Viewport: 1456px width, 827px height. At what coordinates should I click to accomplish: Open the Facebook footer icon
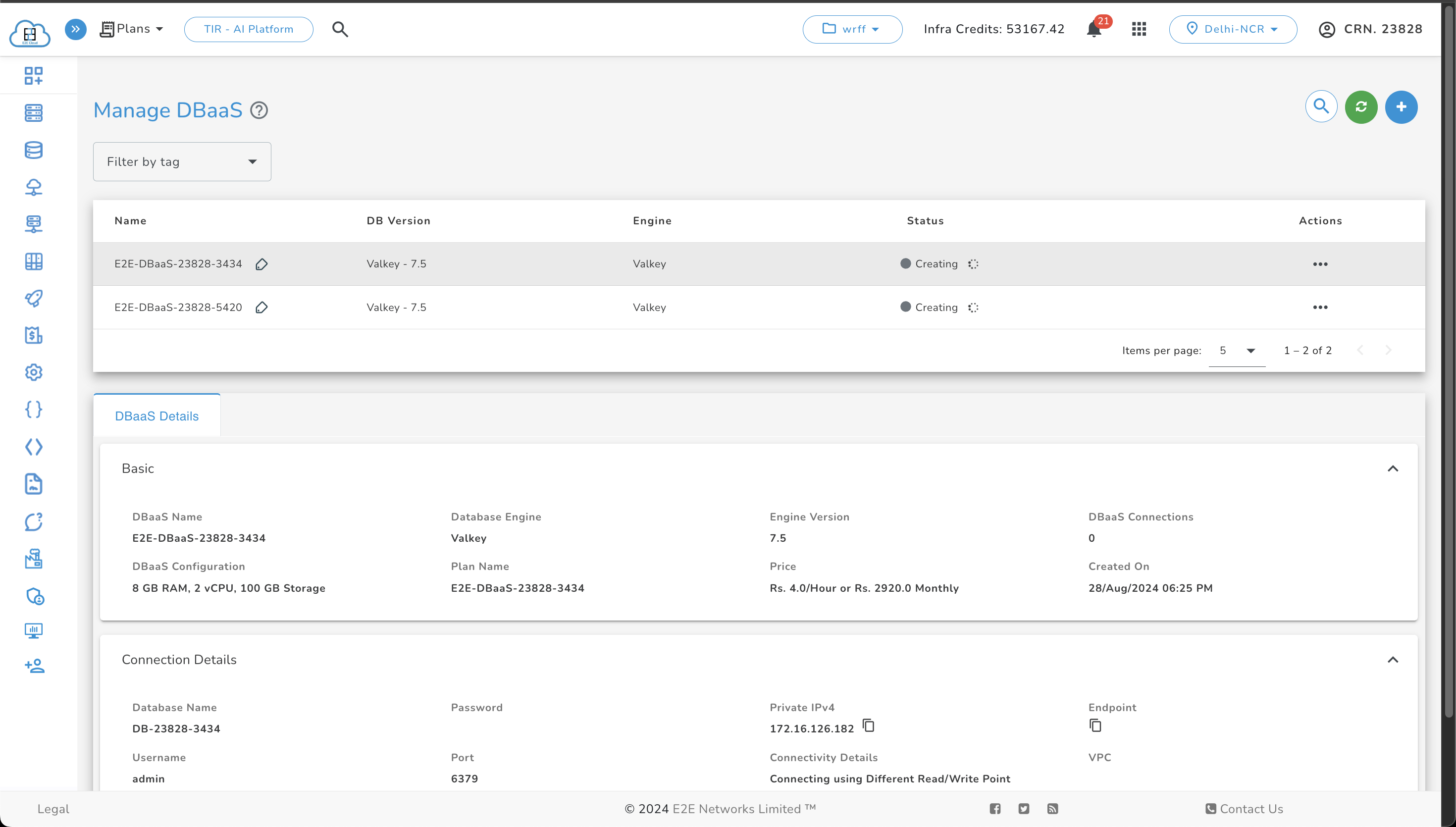click(x=995, y=809)
